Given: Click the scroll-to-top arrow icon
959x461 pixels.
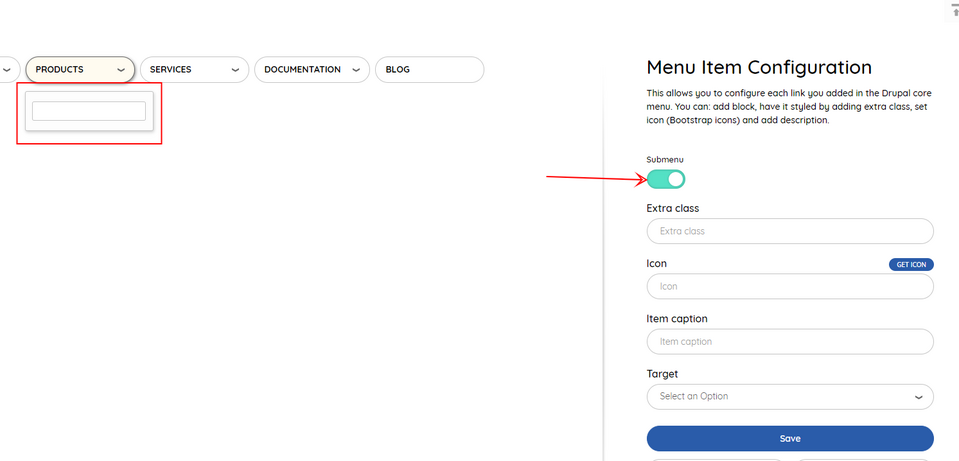Looking at the screenshot, I should [x=954, y=10].
